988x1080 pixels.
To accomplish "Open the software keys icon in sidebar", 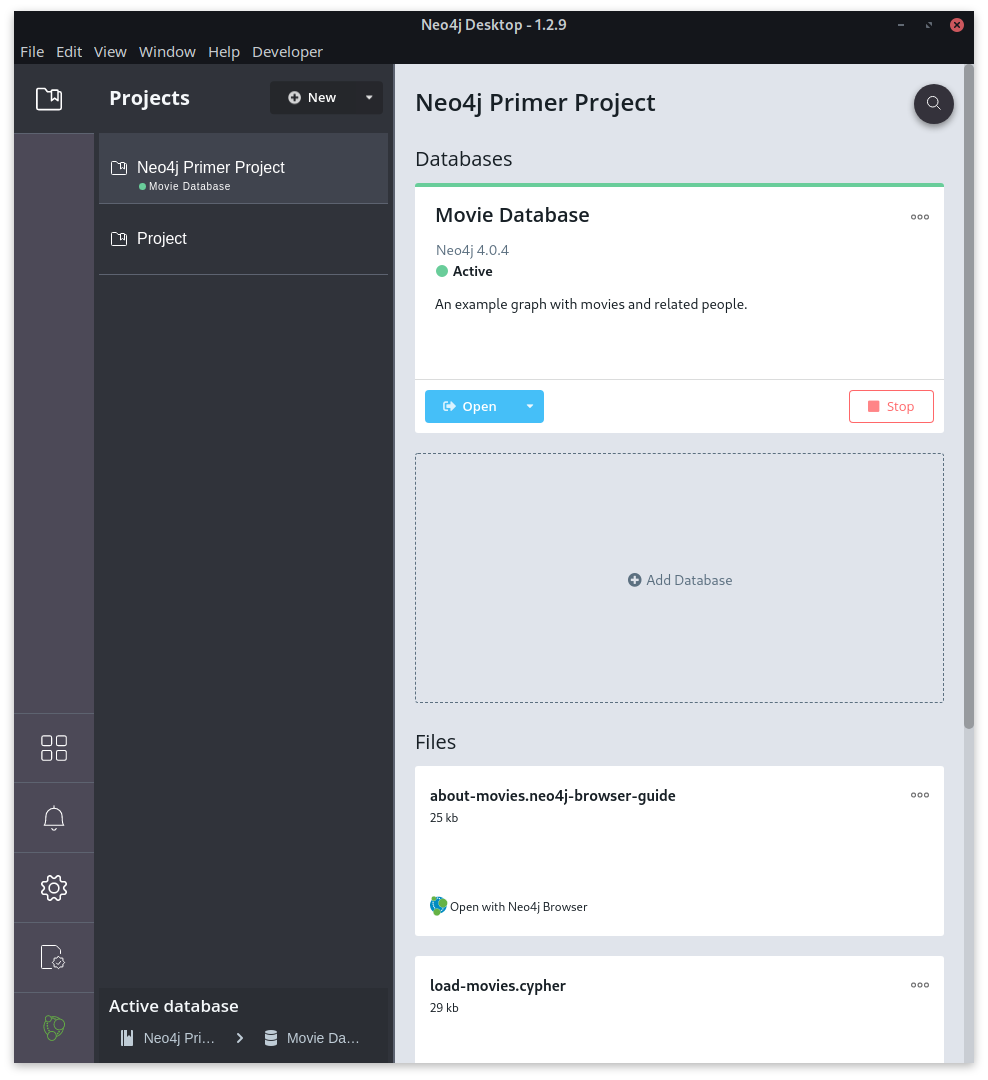I will [x=54, y=957].
